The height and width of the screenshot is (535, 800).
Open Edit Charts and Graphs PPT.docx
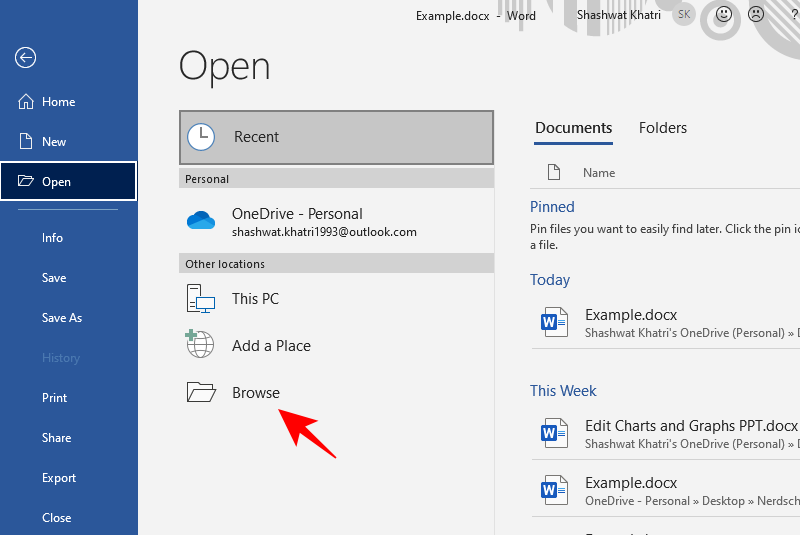pyautogui.click(x=666, y=434)
